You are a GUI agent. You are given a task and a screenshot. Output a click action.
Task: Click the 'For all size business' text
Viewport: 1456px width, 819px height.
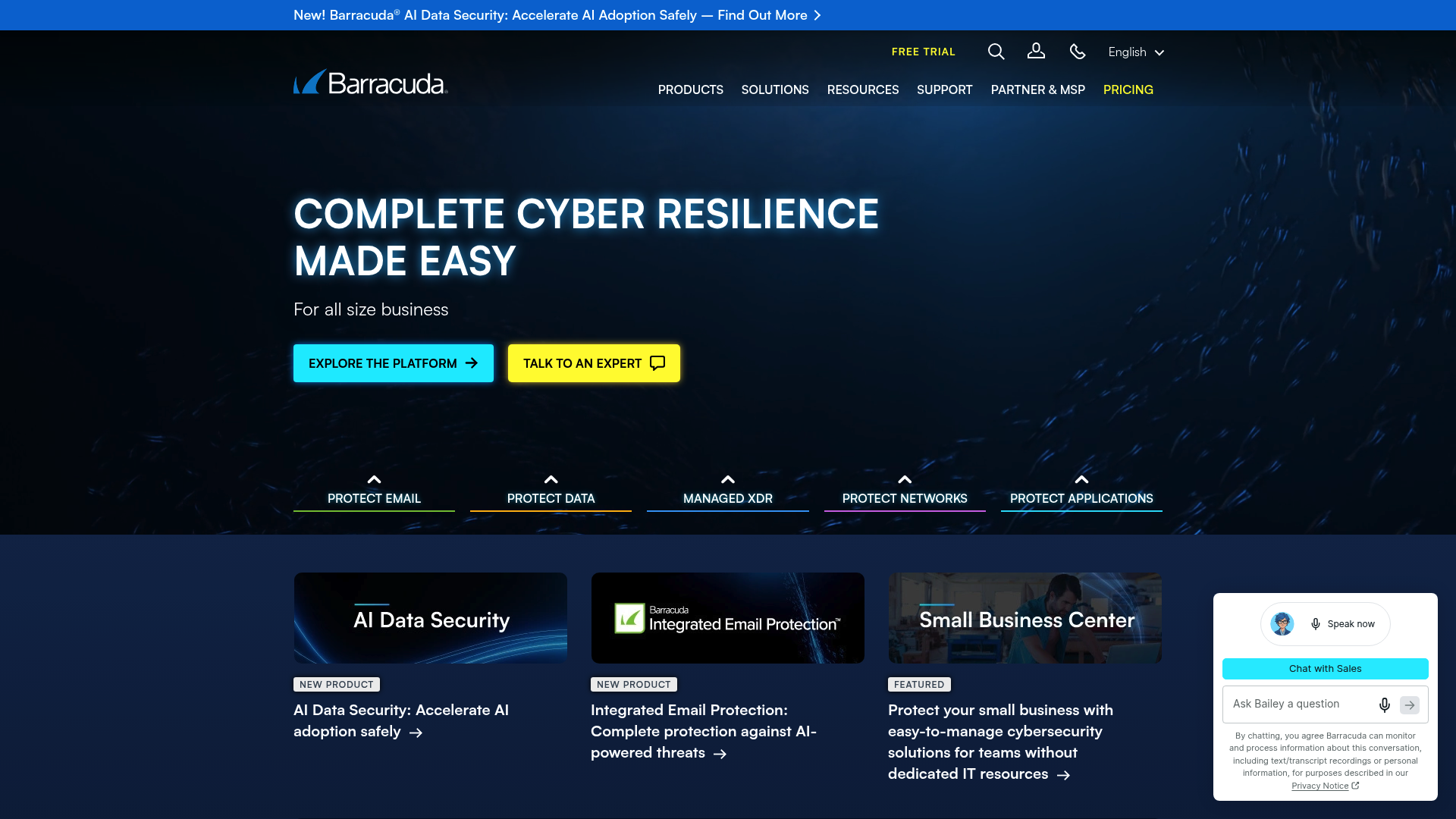click(371, 309)
